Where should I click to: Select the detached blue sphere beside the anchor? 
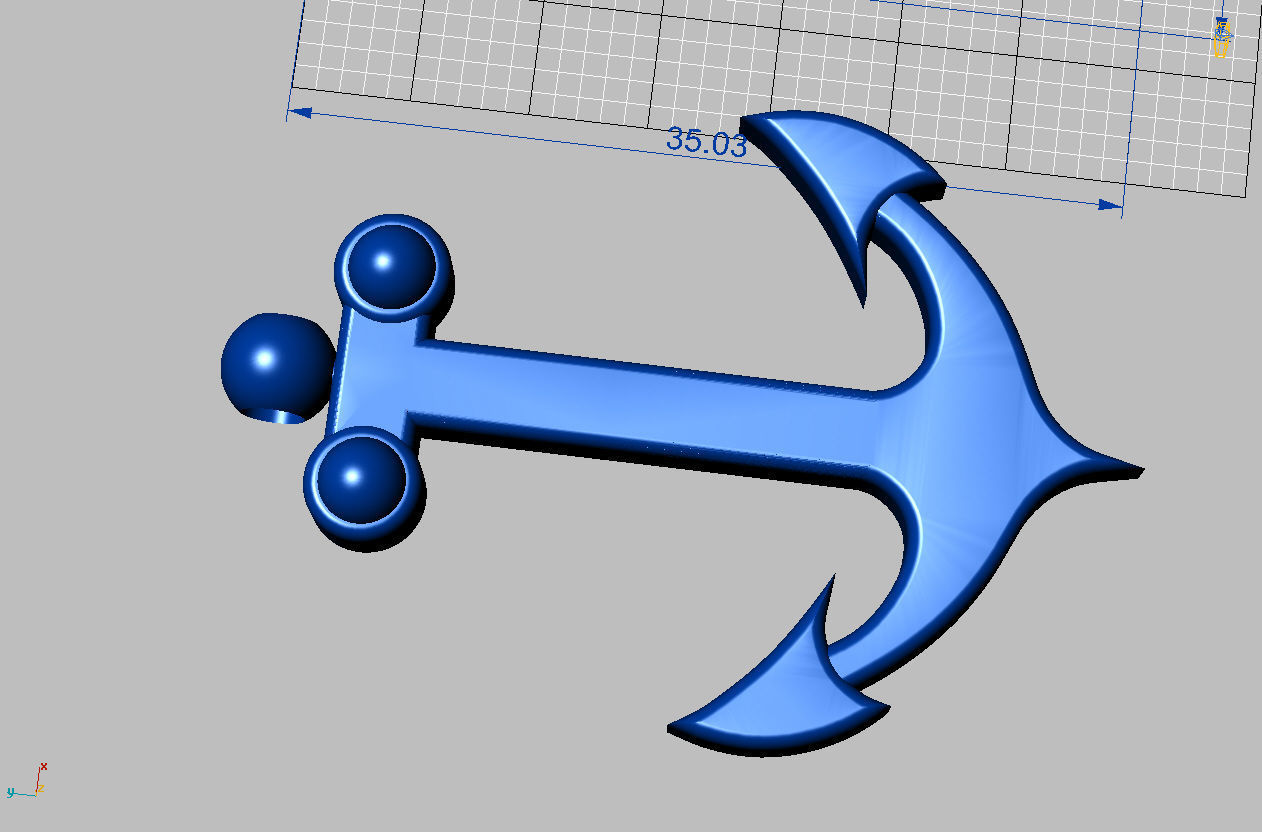tap(277, 367)
